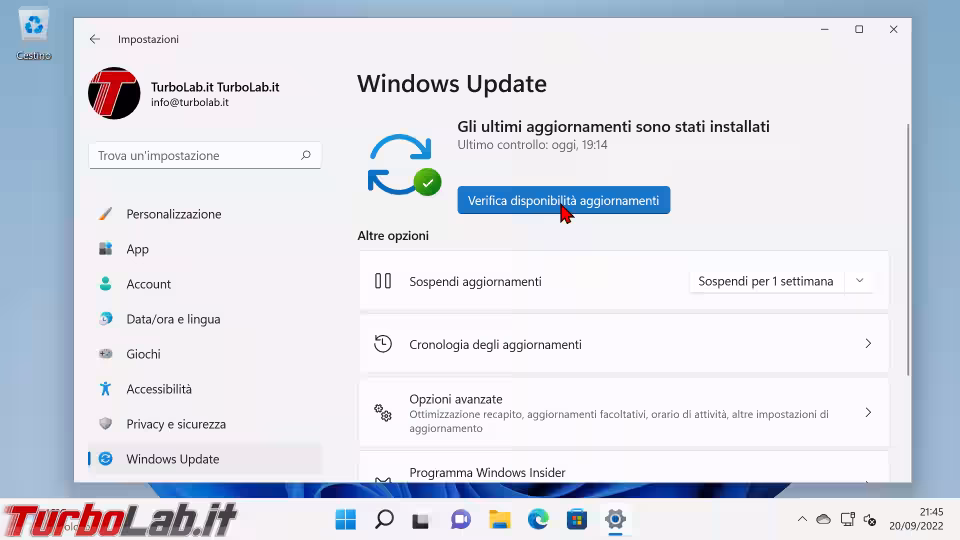This screenshot has height=540, width=960.
Task: Open Chat app in taskbar
Action: point(460,519)
